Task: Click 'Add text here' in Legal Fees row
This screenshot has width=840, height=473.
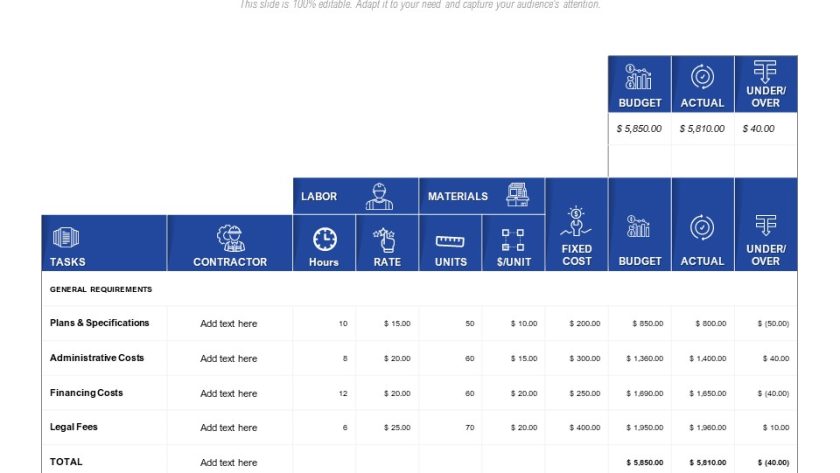Action: pyautogui.click(x=229, y=427)
